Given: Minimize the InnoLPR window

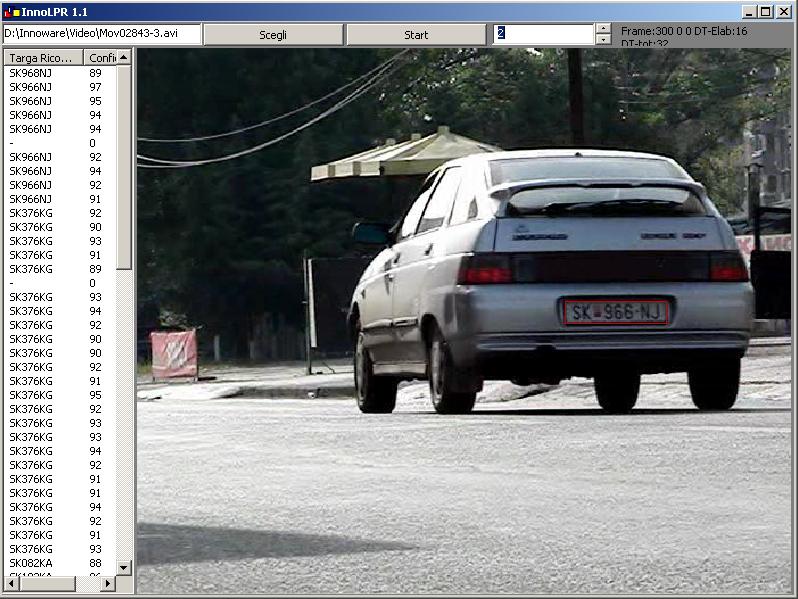Looking at the screenshot, I should tap(750, 11).
